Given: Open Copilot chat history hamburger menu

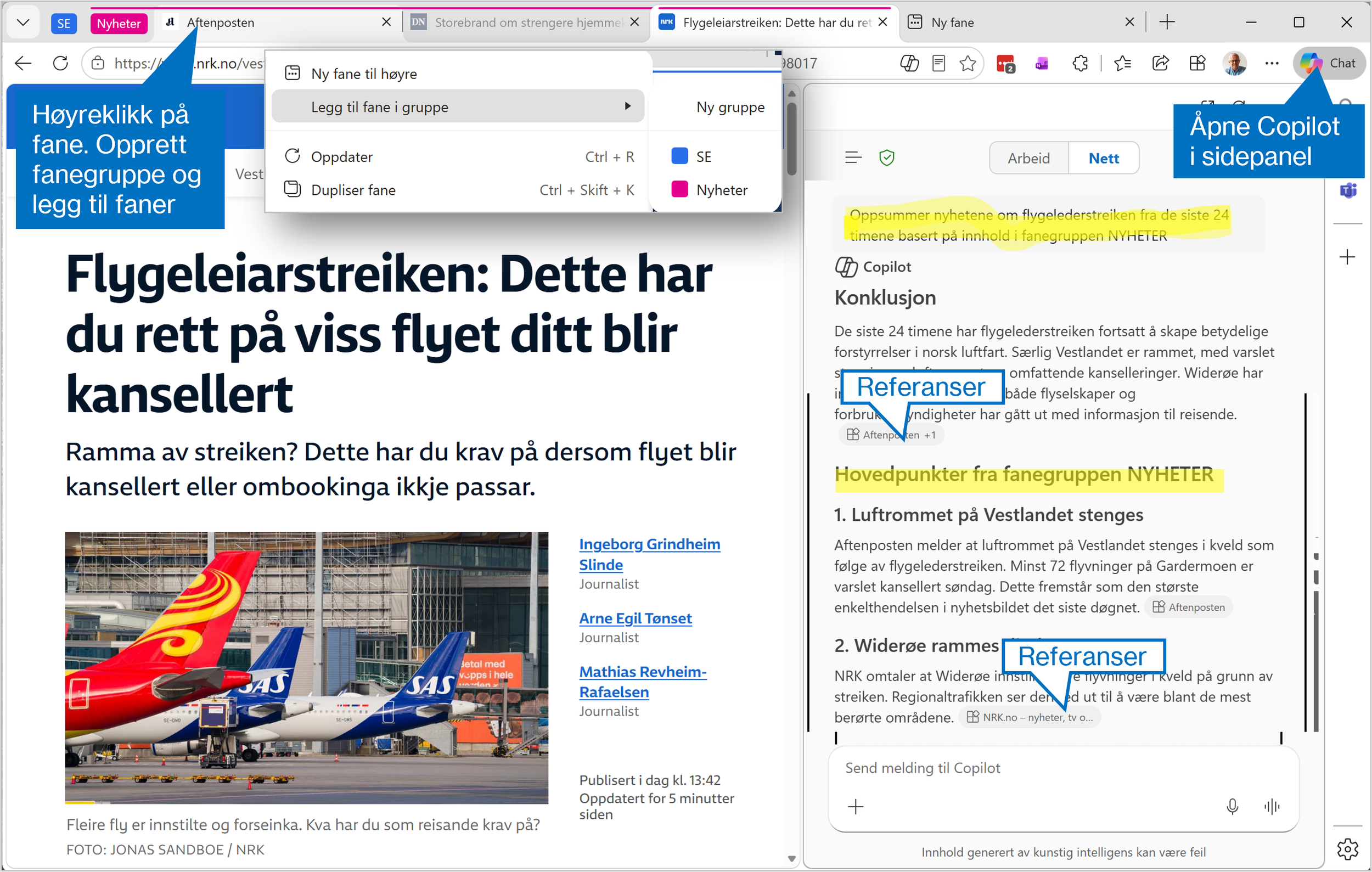Looking at the screenshot, I should click(853, 157).
